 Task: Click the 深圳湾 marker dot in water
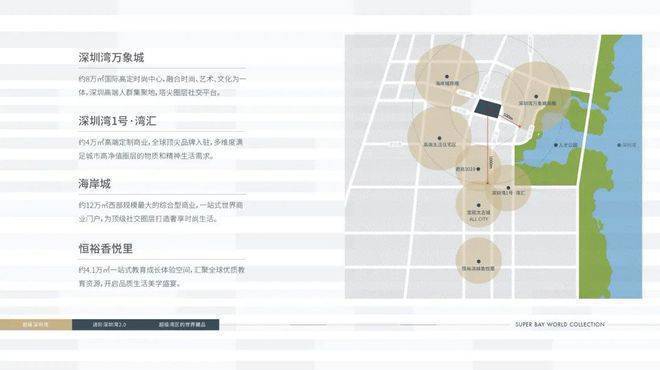coord(619,145)
